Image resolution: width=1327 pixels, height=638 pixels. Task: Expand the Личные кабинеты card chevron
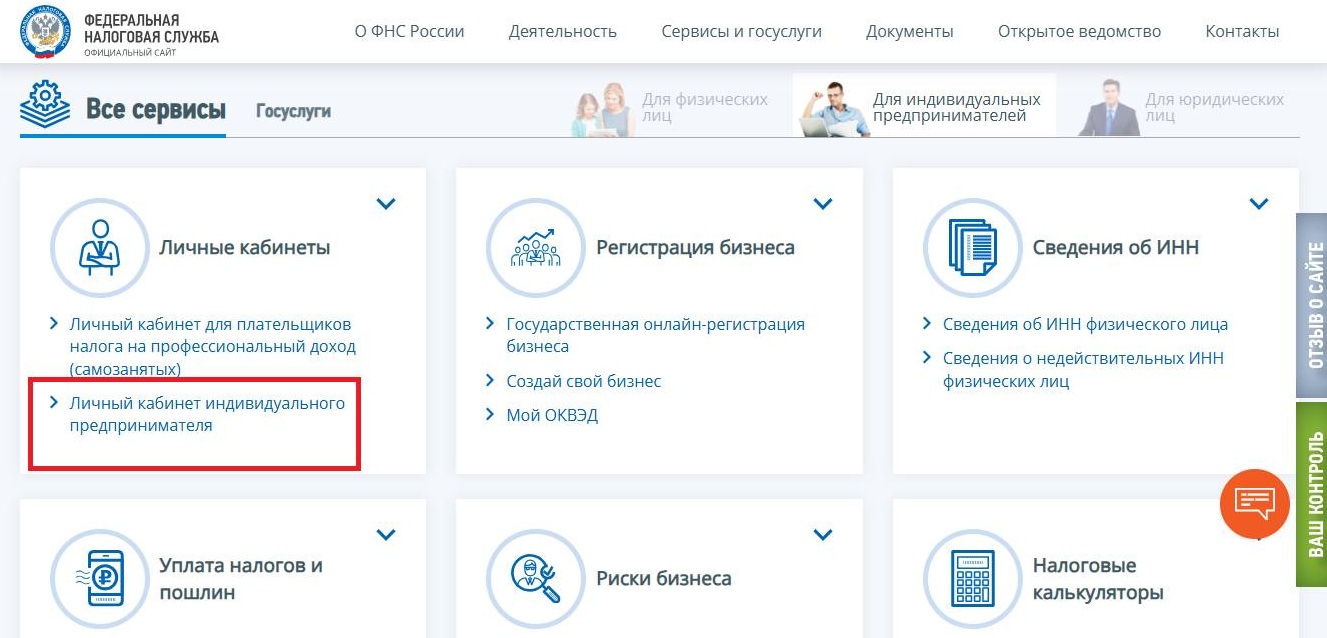click(386, 203)
